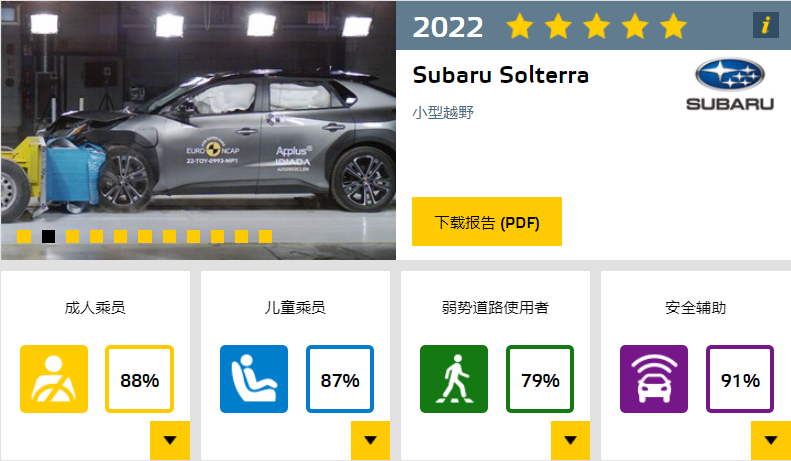Image resolution: width=791 pixels, height=461 pixels.
Task: Click the child occupant seat icon
Action: point(254,379)
